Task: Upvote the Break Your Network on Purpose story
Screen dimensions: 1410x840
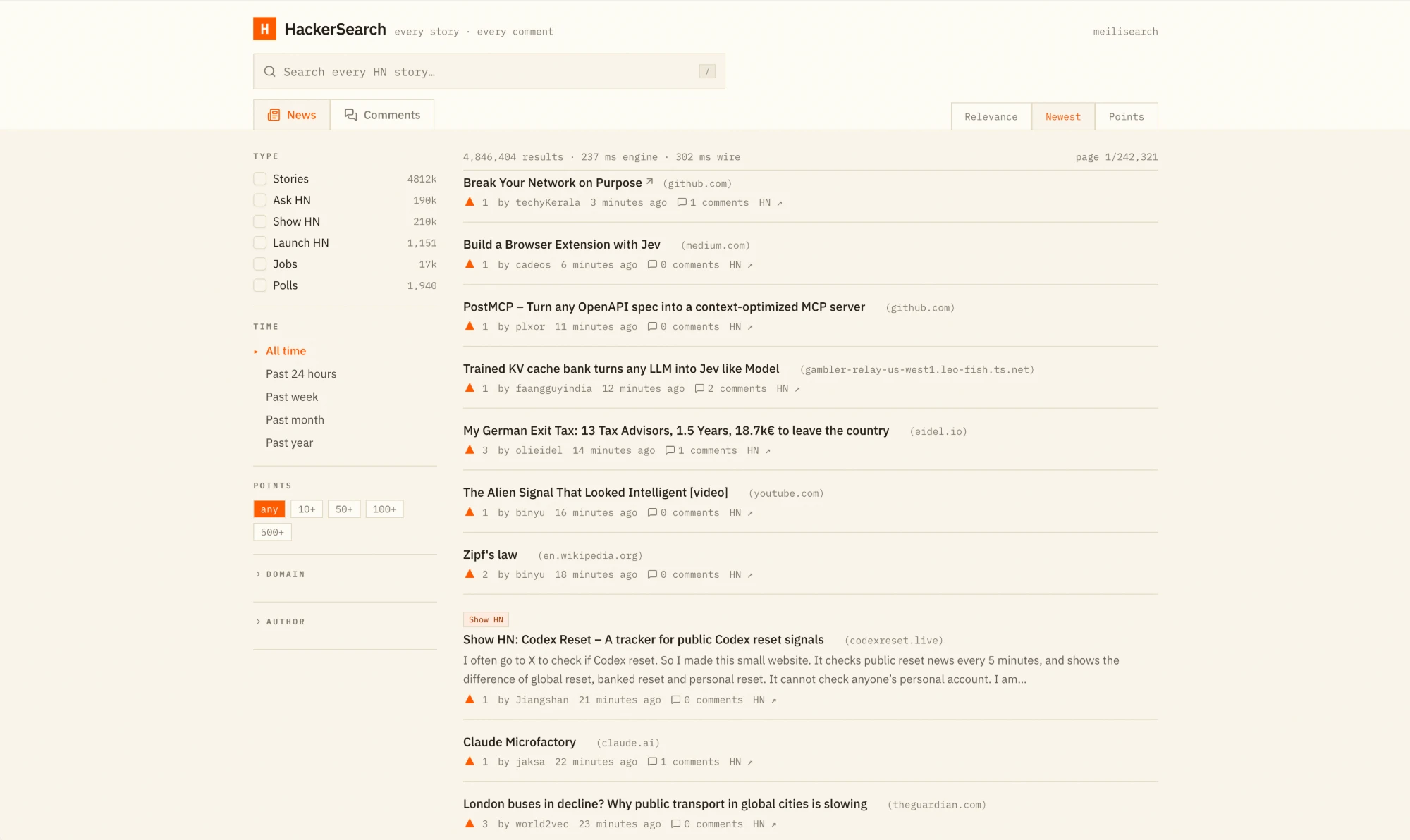Action: tap(470, 202)
